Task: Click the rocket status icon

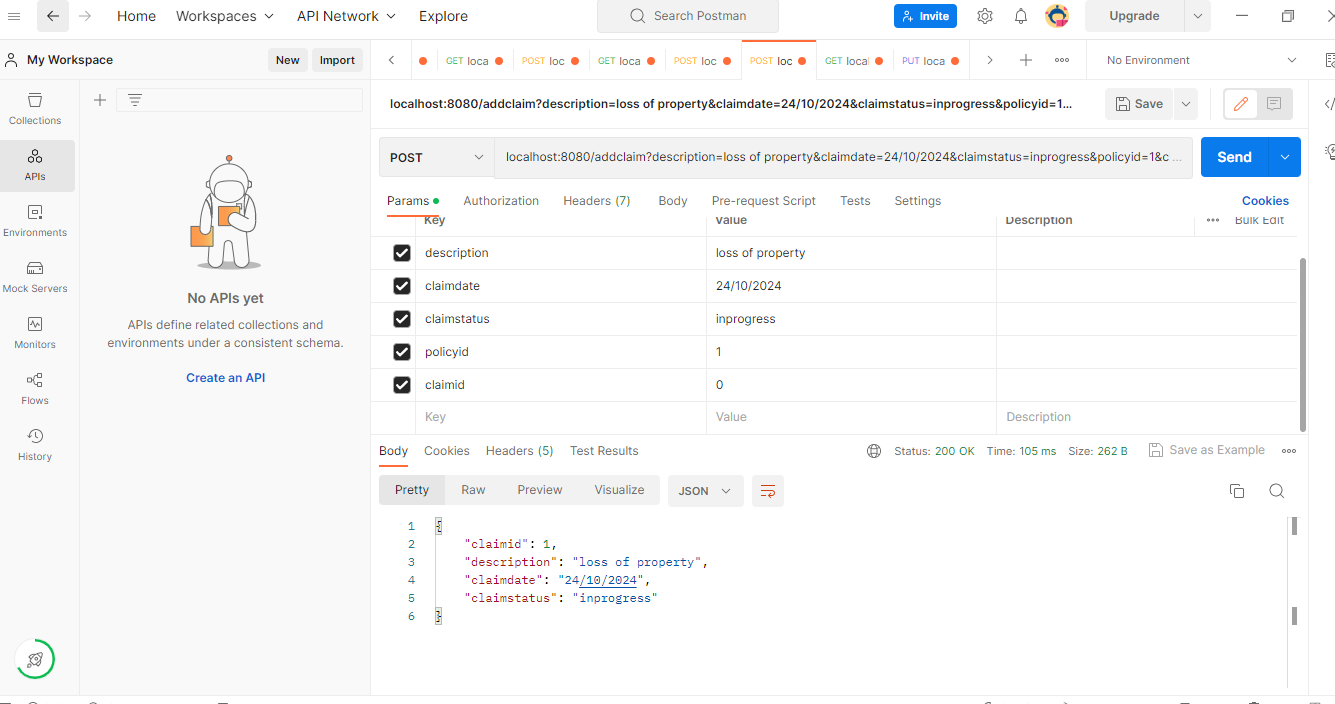Action: [35, 659]
